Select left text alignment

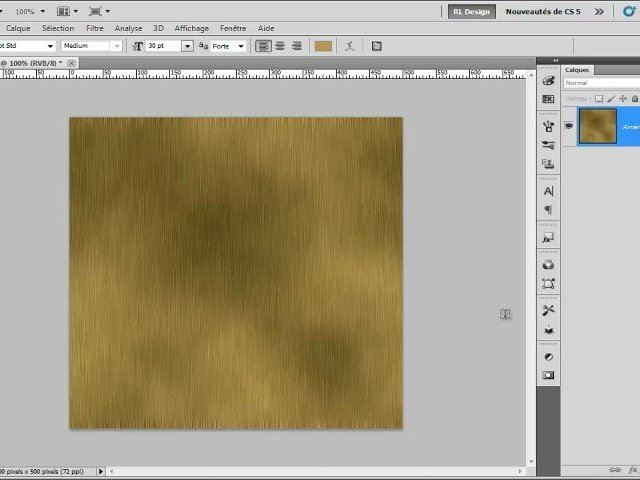[x=263, y=46]
